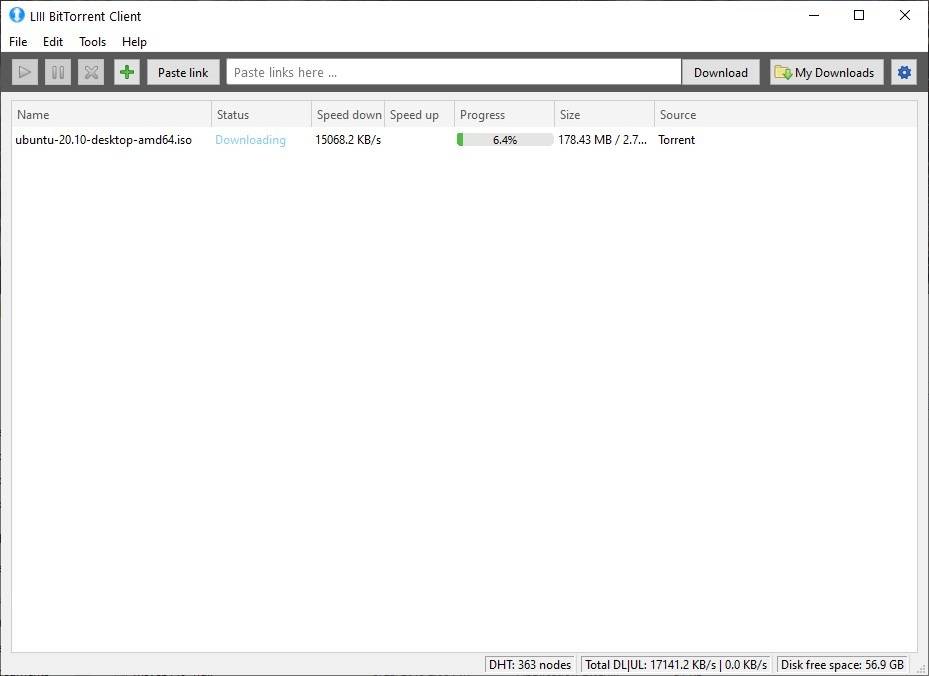Open the File menu
This screenshot has width=929, height=676.
pyautogui.click(x=17, y=41)
